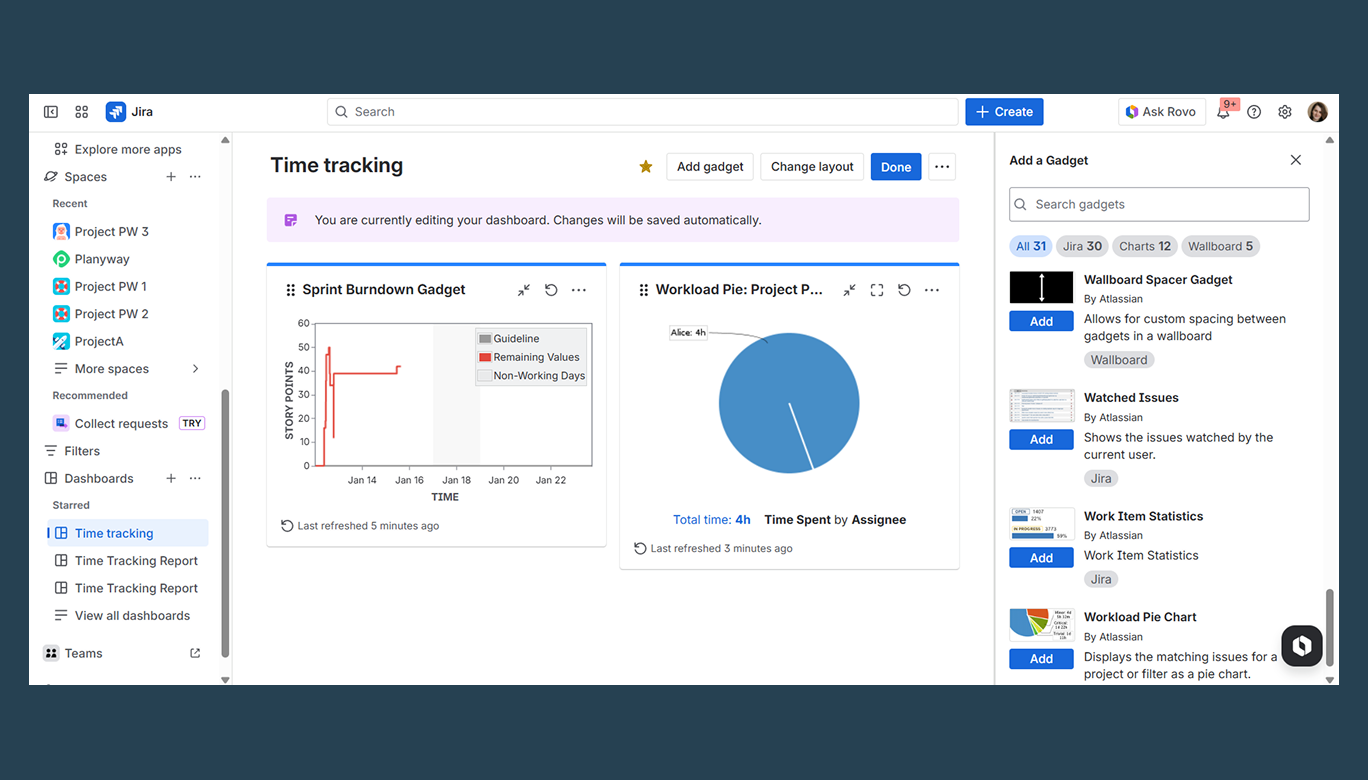The width and height of the screenshot is (1368, 780).
Task: Create a new dashboard with plus icon
Action: coord(171,479)
